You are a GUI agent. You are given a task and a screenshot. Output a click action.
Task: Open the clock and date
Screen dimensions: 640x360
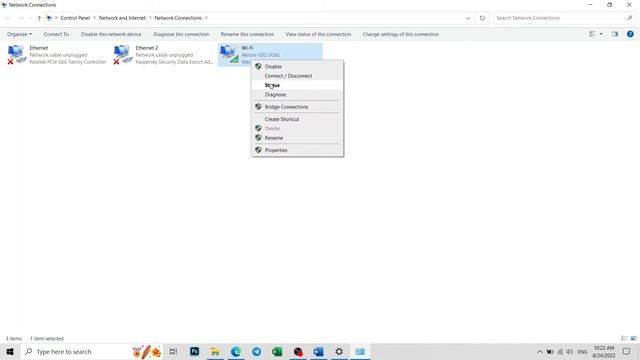tap(604, 351)
